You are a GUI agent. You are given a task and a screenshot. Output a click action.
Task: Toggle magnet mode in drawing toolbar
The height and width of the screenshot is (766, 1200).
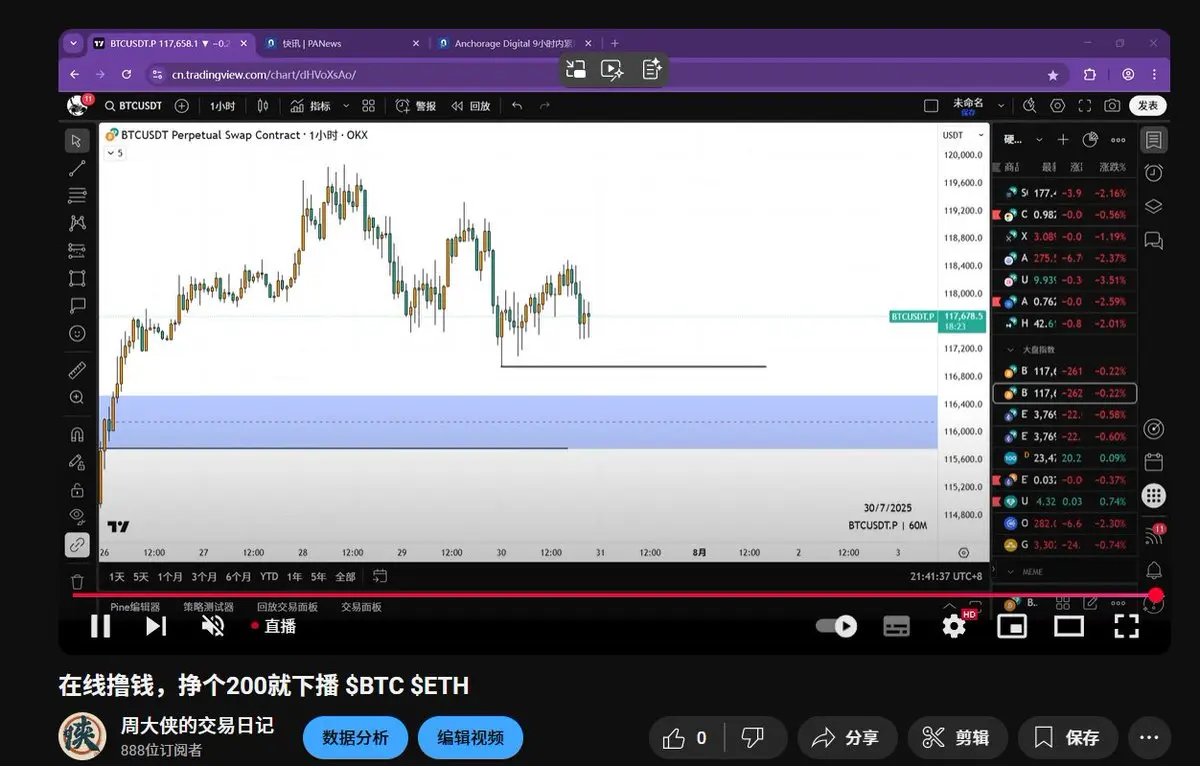click(x=77, y=434)
